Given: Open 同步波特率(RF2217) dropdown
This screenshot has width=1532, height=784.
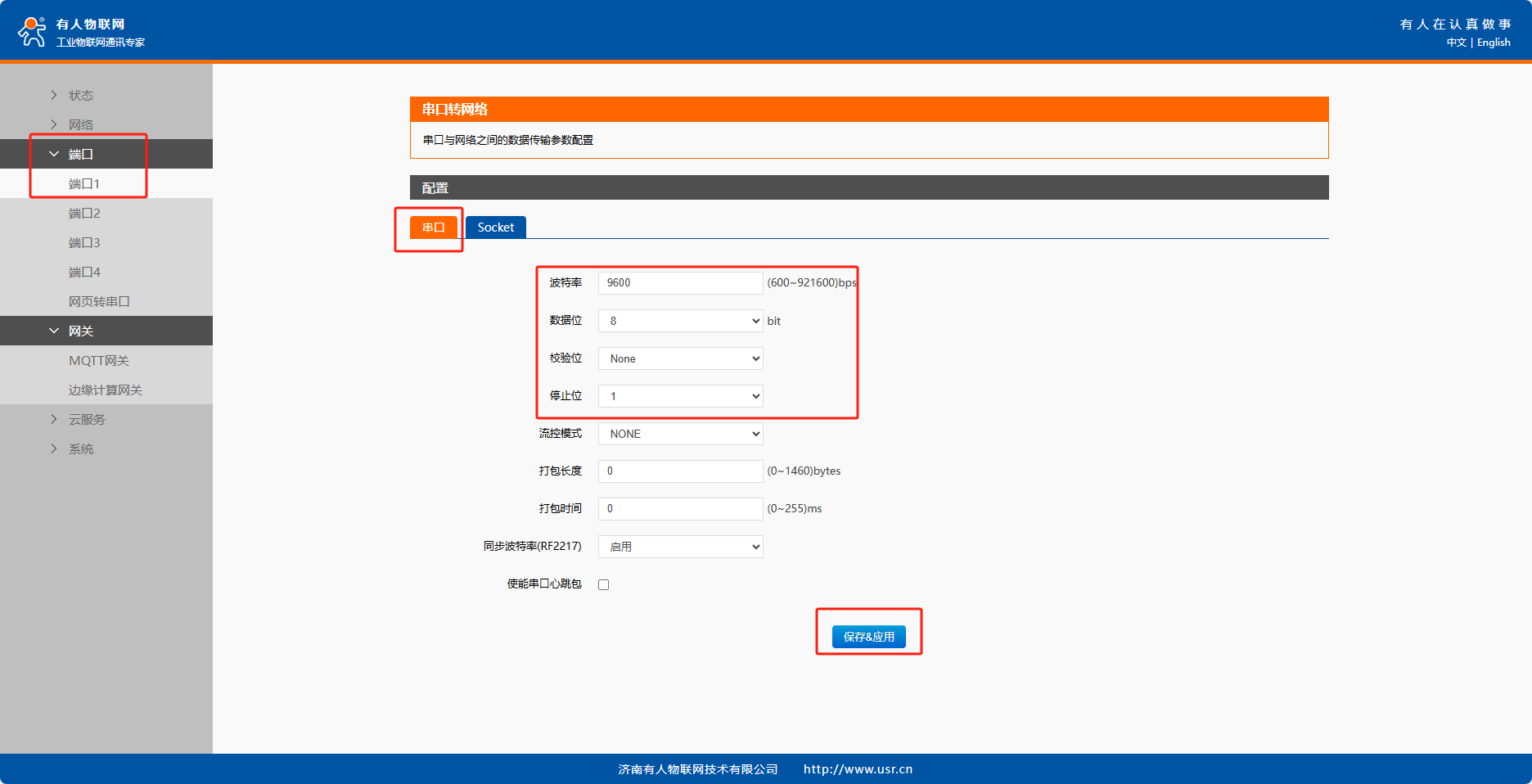Looking at the screenshot, I should 680,547.
